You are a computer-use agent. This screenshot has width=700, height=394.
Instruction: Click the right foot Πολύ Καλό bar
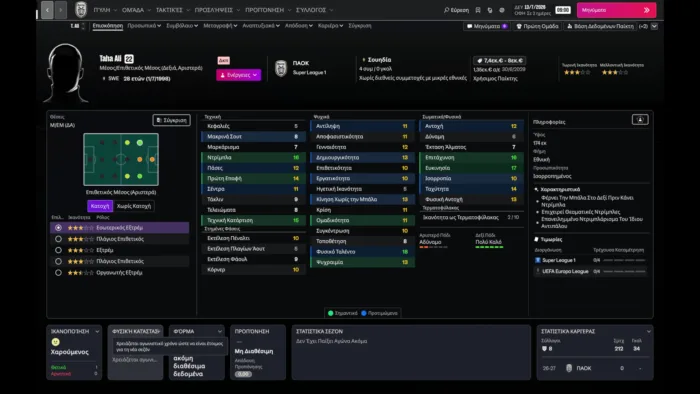(489, 247)
